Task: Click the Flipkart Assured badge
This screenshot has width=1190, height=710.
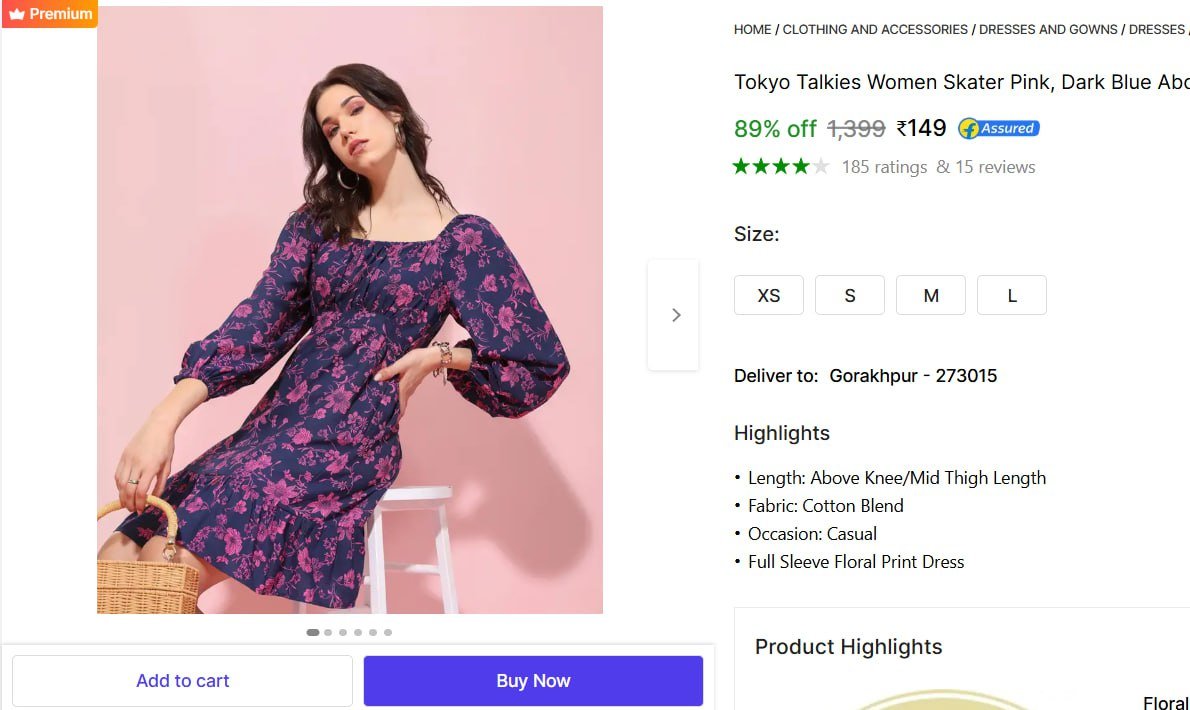Action: 998,128
